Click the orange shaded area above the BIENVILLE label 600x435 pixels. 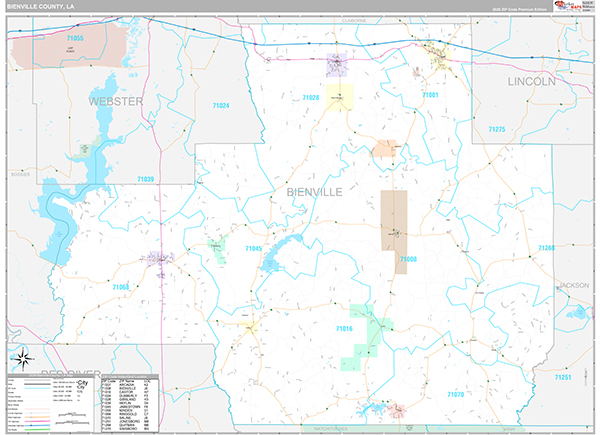[x=385, y=150]
